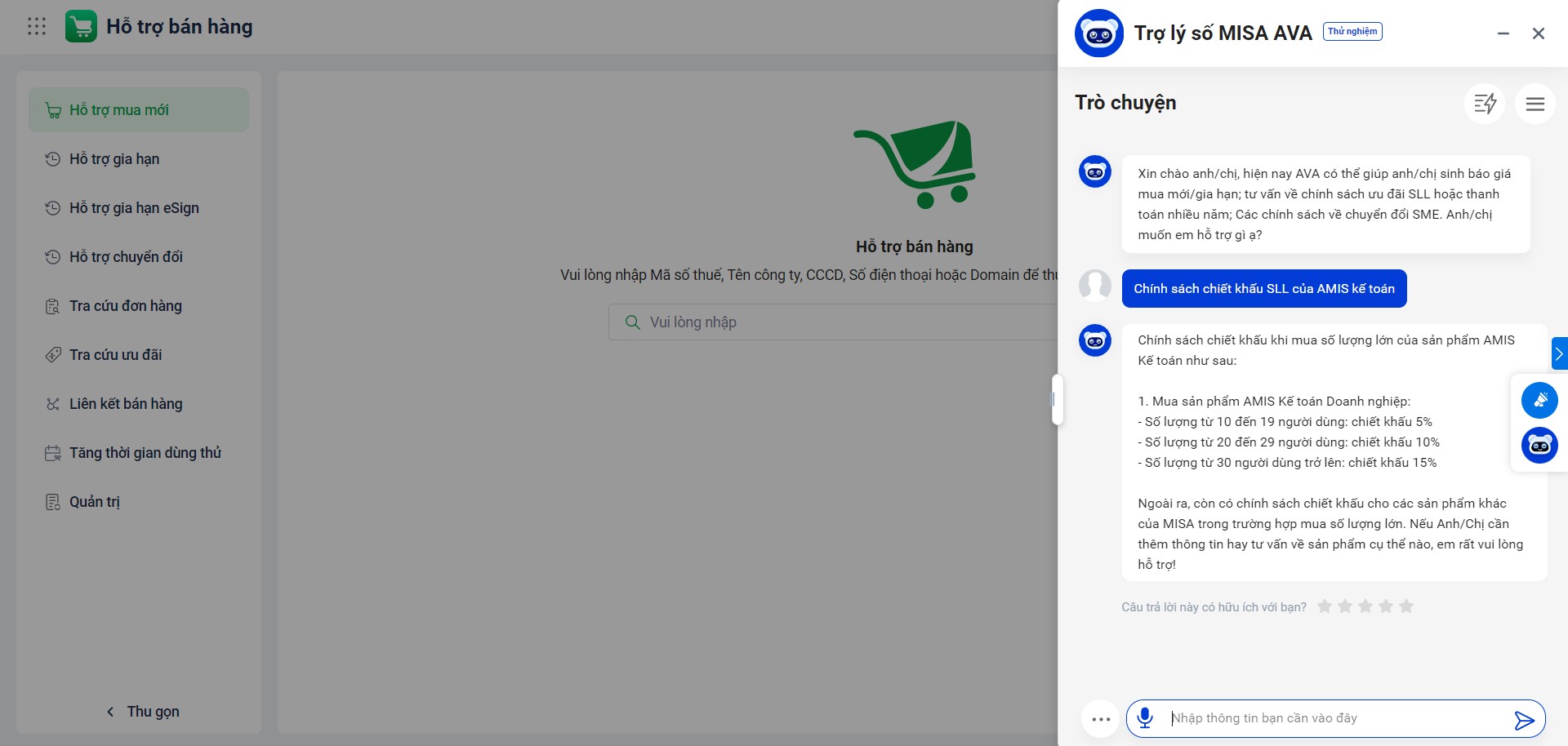
Task: Rate the answer with the first star
Action: point(1325,606)
